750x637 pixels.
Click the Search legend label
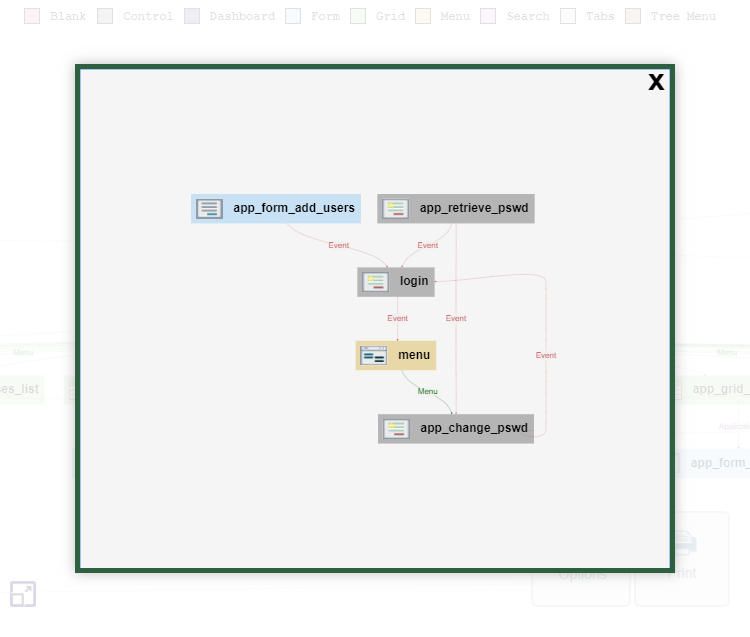click(527, 16)
